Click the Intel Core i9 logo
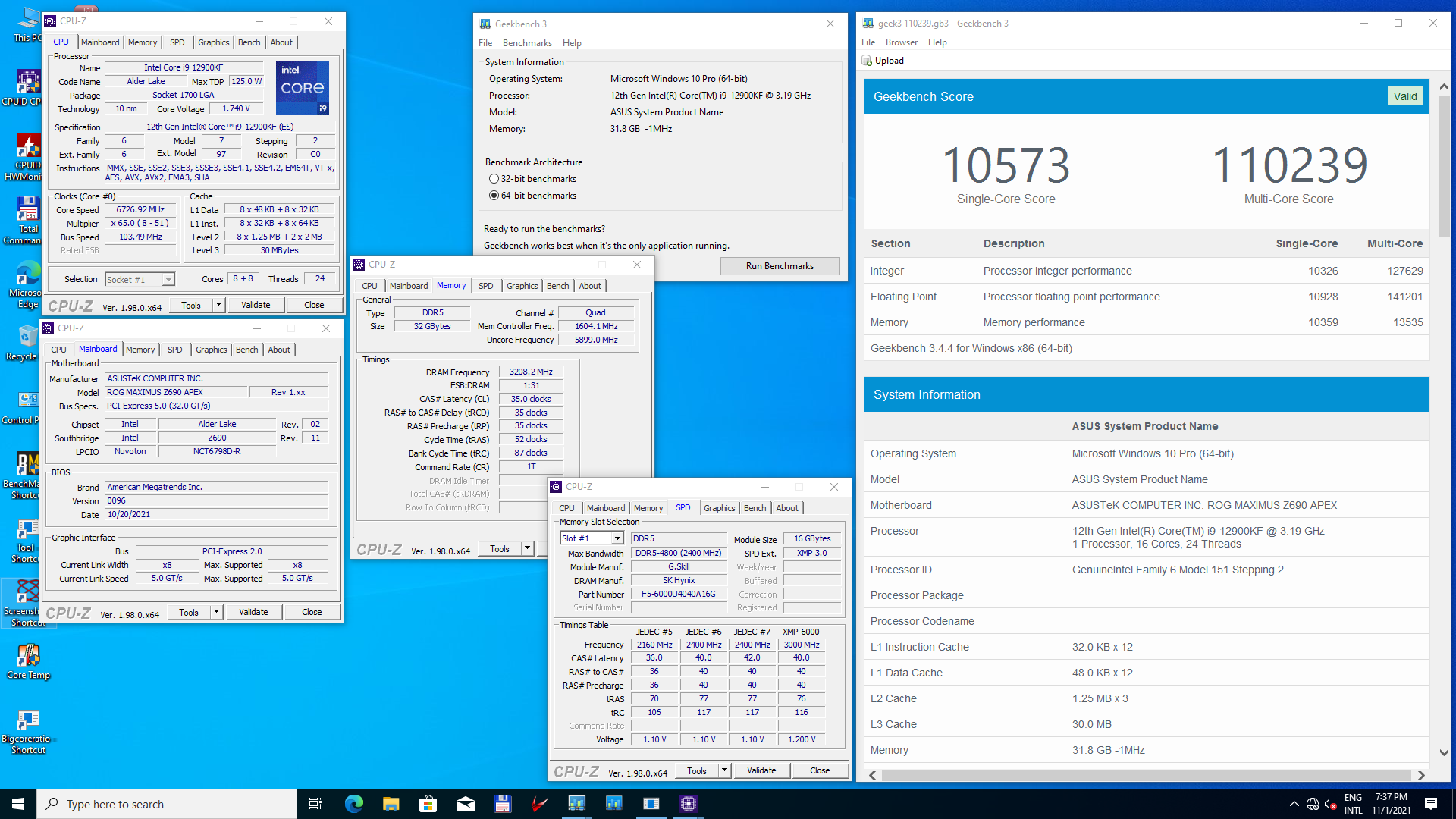Image resolution: width=1456 pixels, height=819 pixels. pos(302,88)
